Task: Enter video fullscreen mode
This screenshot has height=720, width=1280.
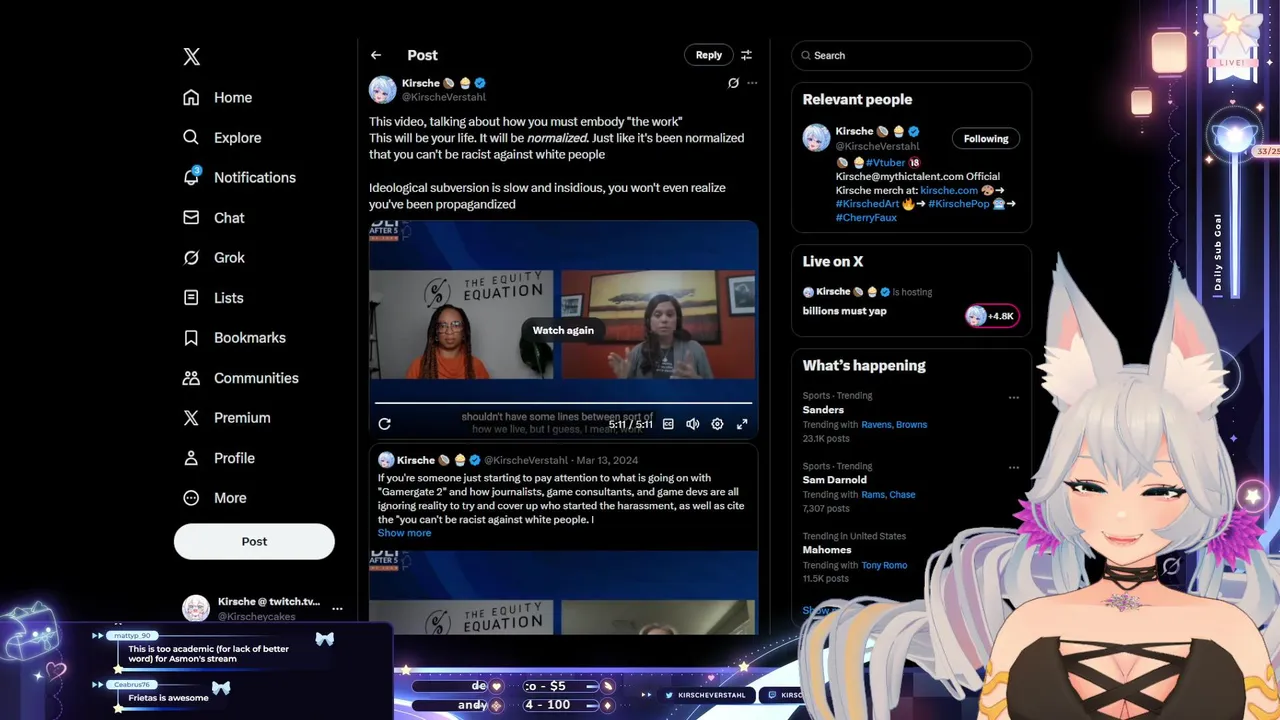Action: click(742, 424)
